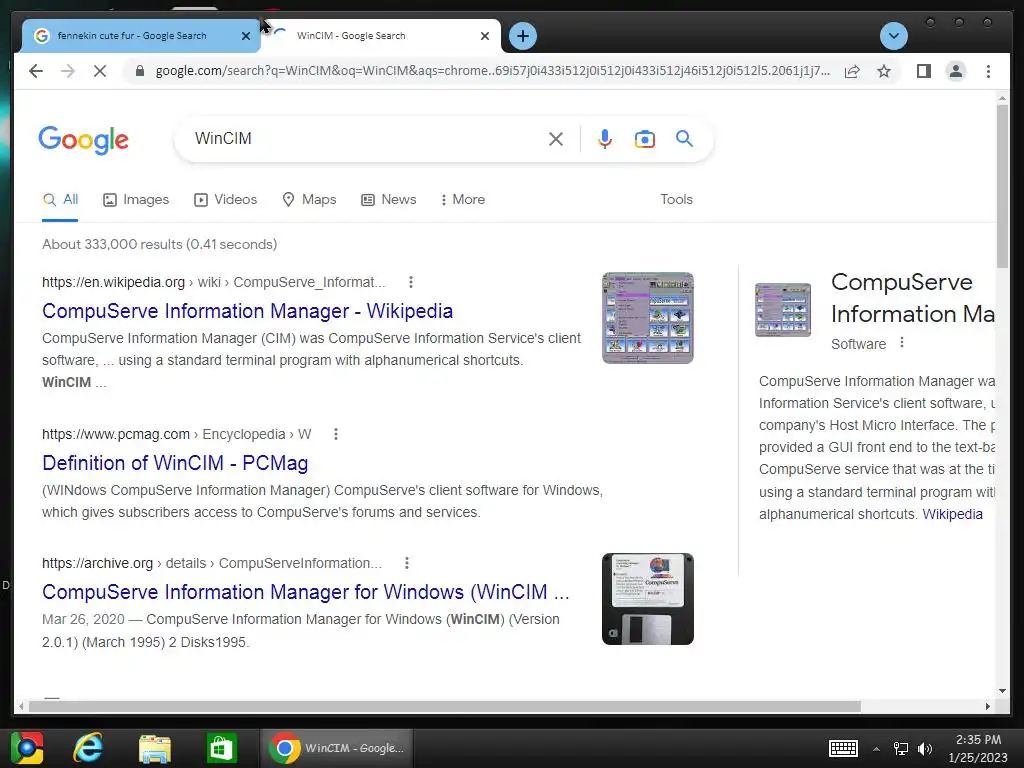Open the first taskbar app icon
1024x768 pixels.
(x=26, y=748)
